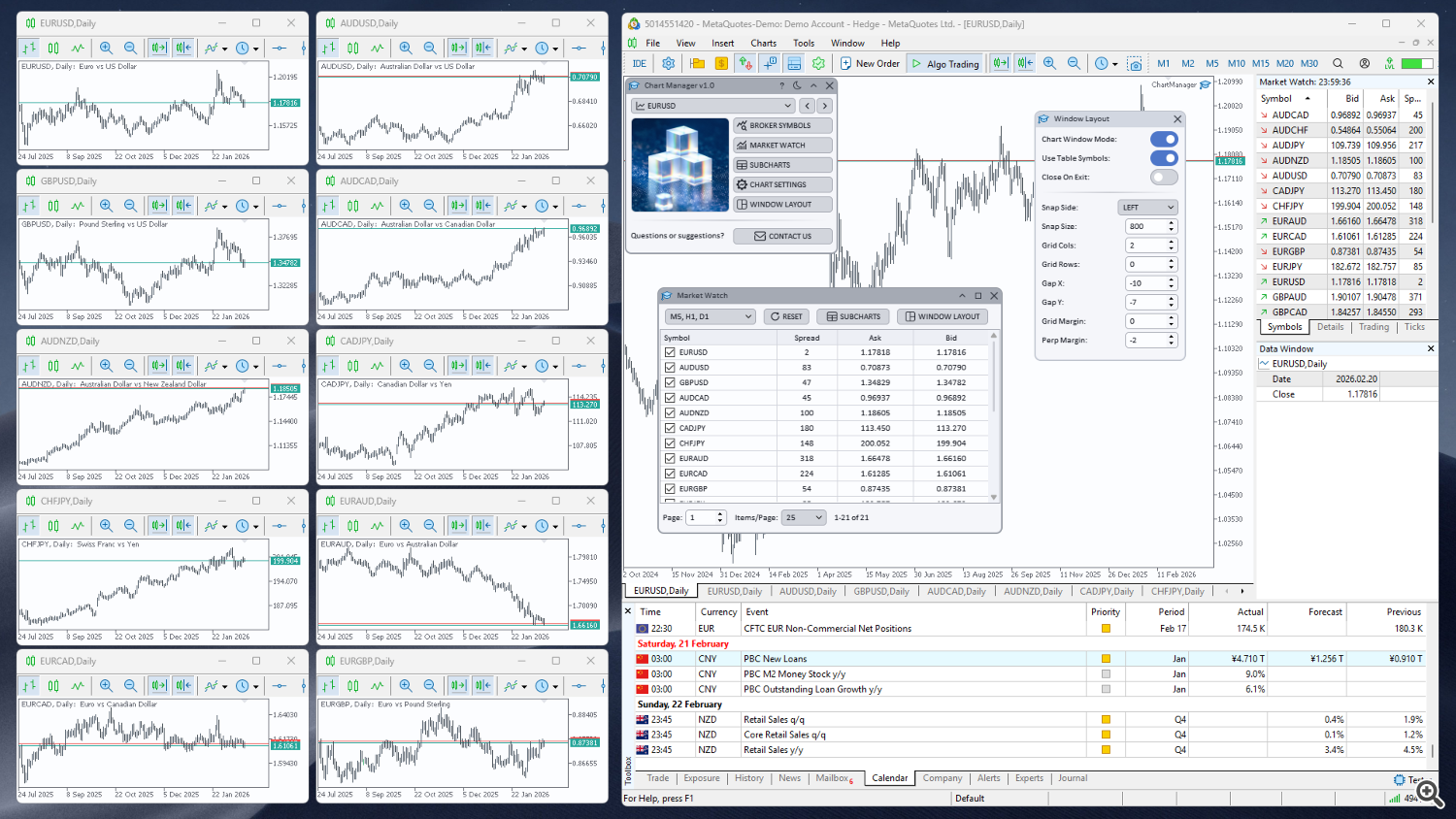Switch to the GBPUSD,Daily chart tab
1456x819 pixels.
point(880,590)
